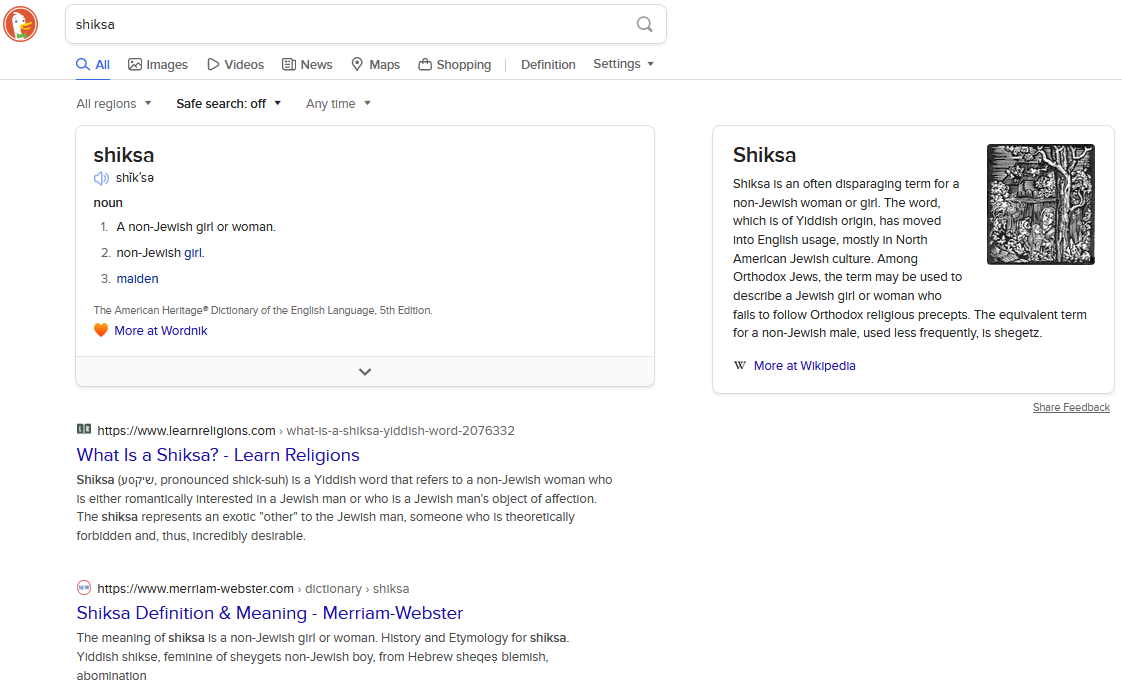Click the 'noun' part-of-speech label

click(108, 203)
